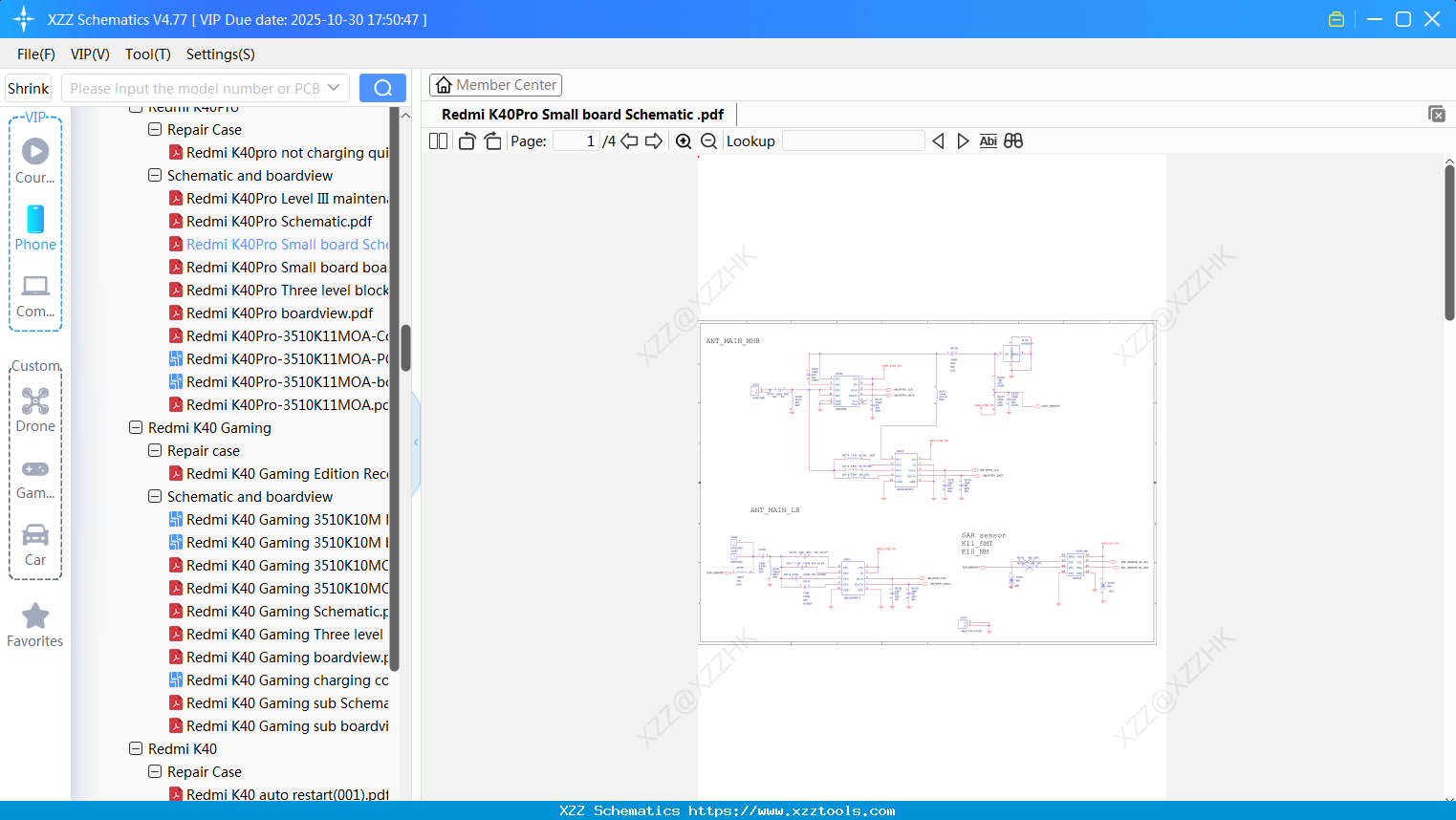Click the binoculars search icon
The height and width of the screenshot is (820, 1456).
coord(1013,141)
